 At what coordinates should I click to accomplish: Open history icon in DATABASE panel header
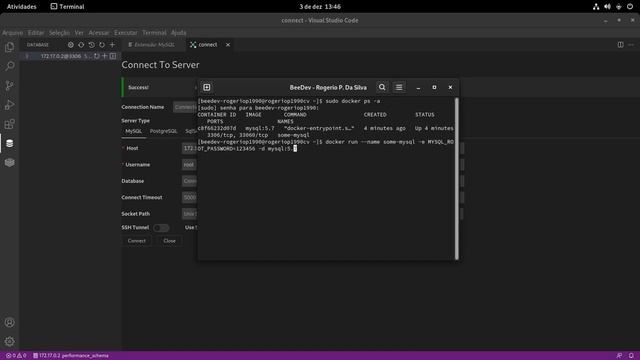tap(91, 45)
